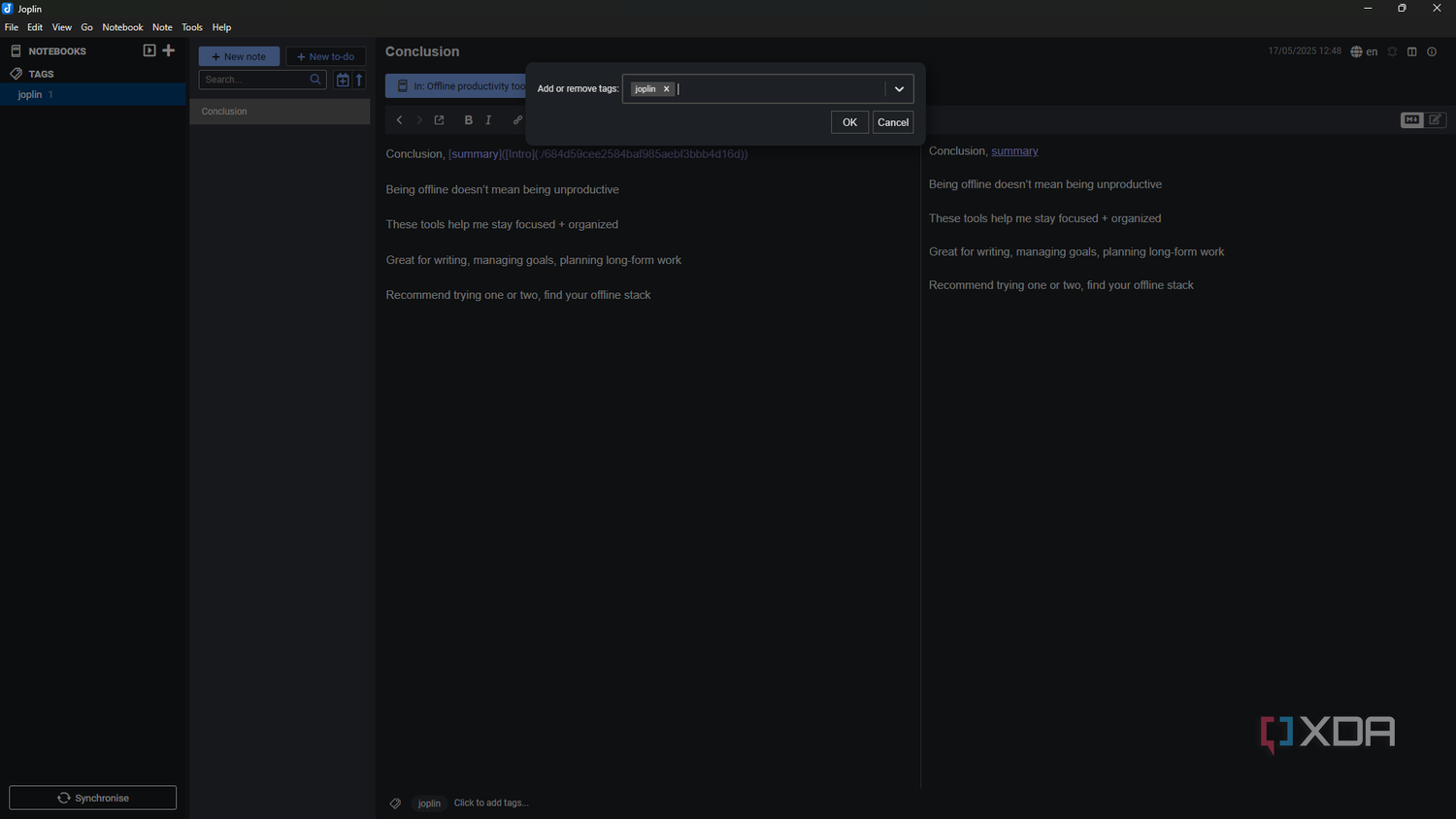Viewport: 1456px width, 819px height.
Task: Open spell checker language globe icon
Action: [1364, 51]
